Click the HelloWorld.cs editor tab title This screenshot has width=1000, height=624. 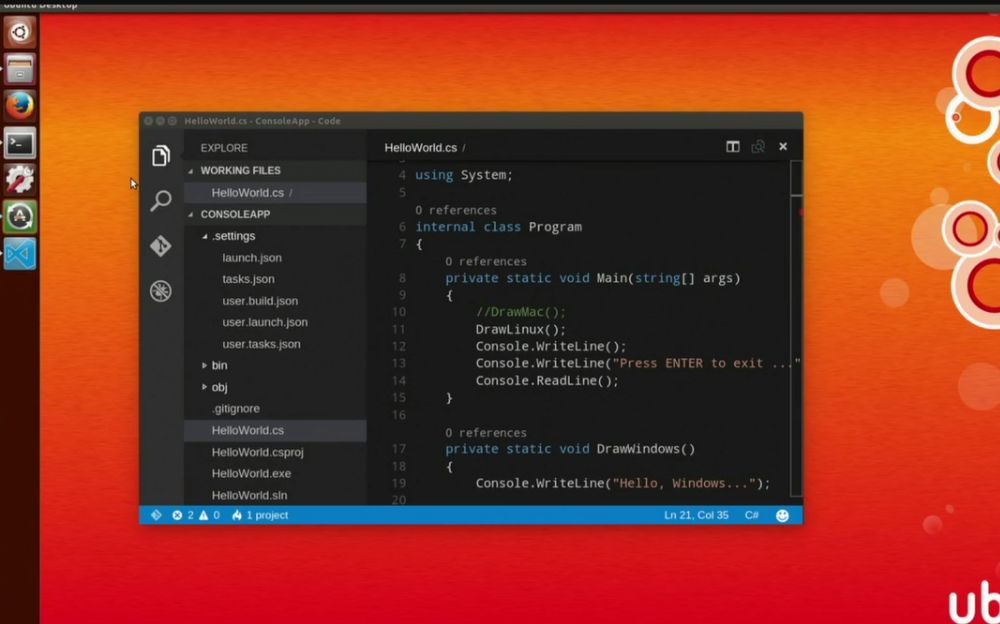click(x=421, y=147)
